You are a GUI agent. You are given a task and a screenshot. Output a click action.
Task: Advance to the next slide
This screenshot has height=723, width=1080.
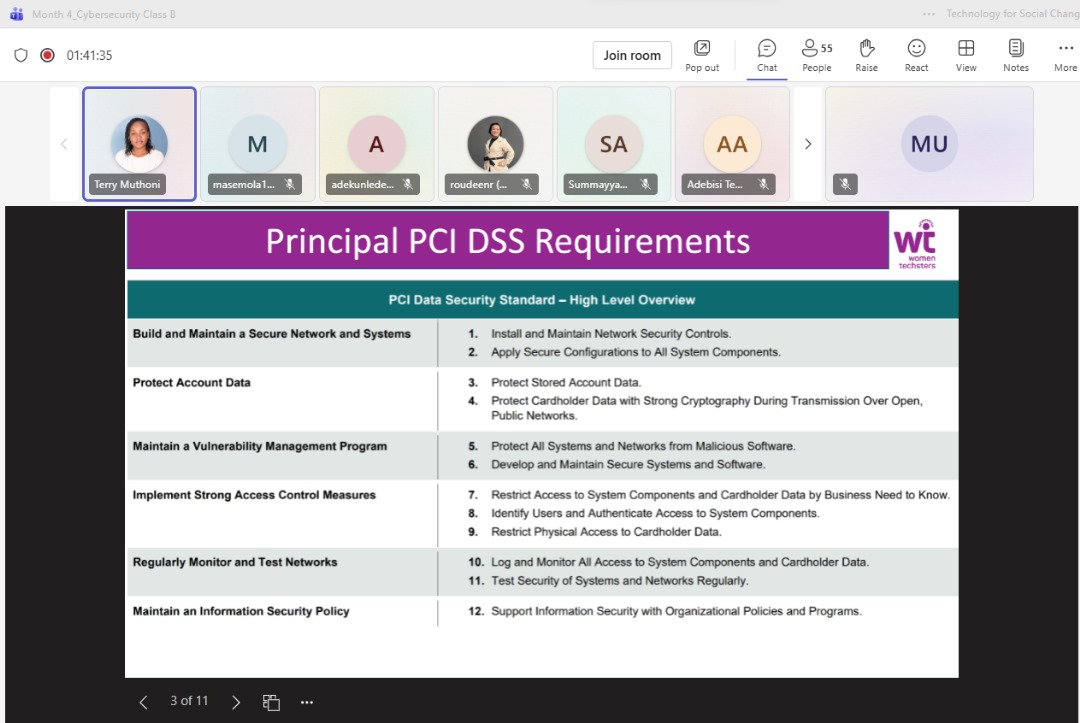(236, 701)
